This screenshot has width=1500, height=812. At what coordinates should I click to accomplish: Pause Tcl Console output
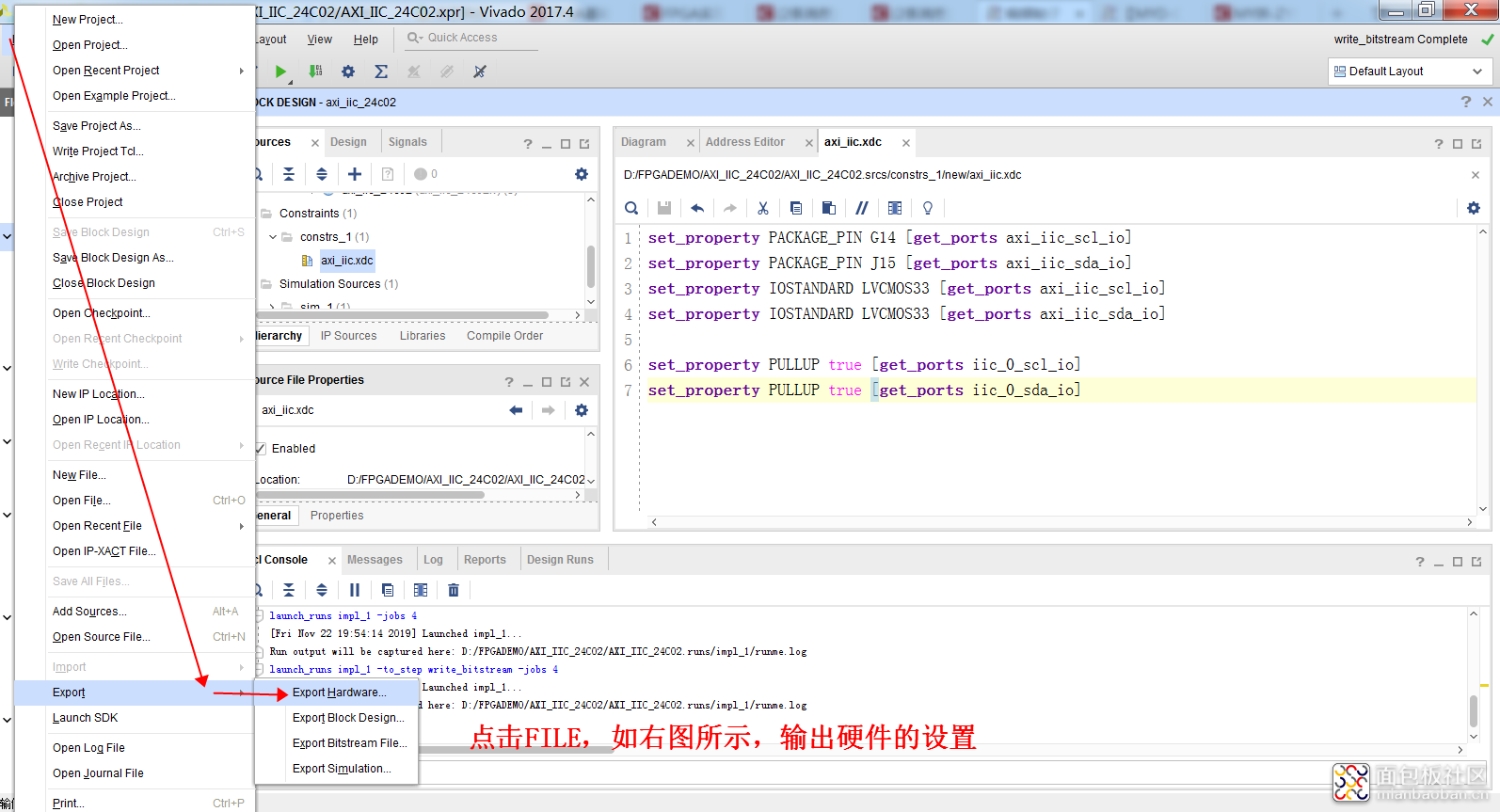coord(355,590)
